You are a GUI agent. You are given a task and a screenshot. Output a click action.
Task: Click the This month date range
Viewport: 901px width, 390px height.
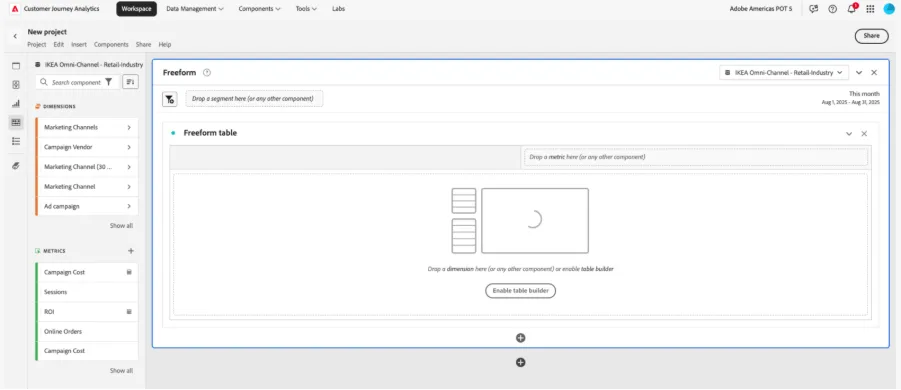tap(850, 98)
